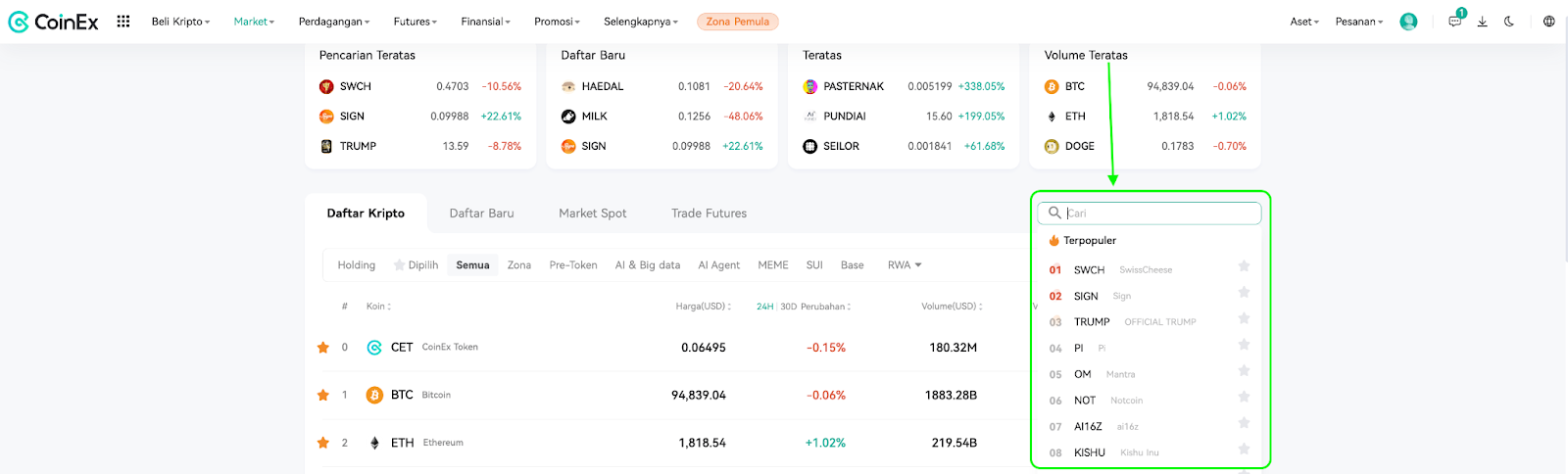The height and width of the screenshot is (474, 1568).
Task: Open the user profile avatar
Action: click(x=1408, y=22)
